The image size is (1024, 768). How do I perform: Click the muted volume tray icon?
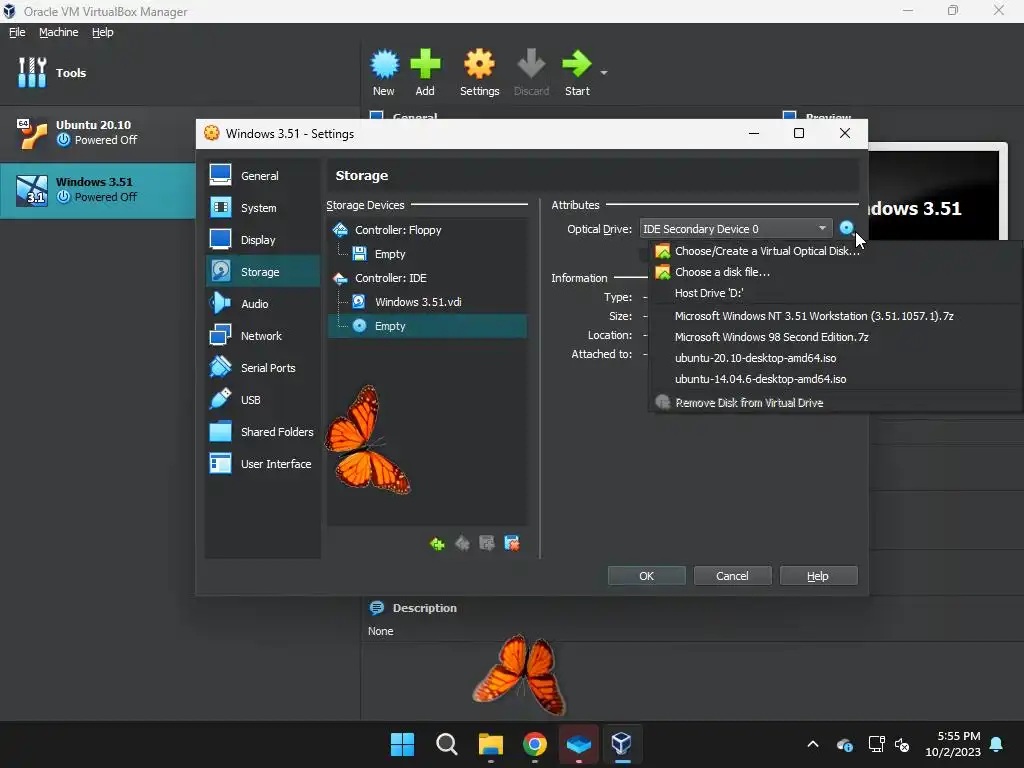(x=903, y=744)
